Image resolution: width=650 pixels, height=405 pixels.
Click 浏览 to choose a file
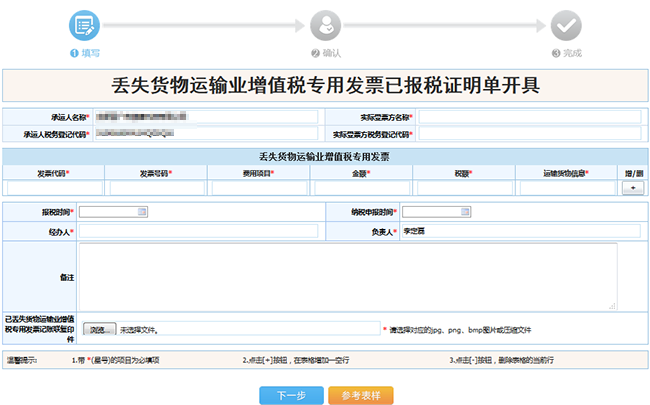[x=97, y=328]
